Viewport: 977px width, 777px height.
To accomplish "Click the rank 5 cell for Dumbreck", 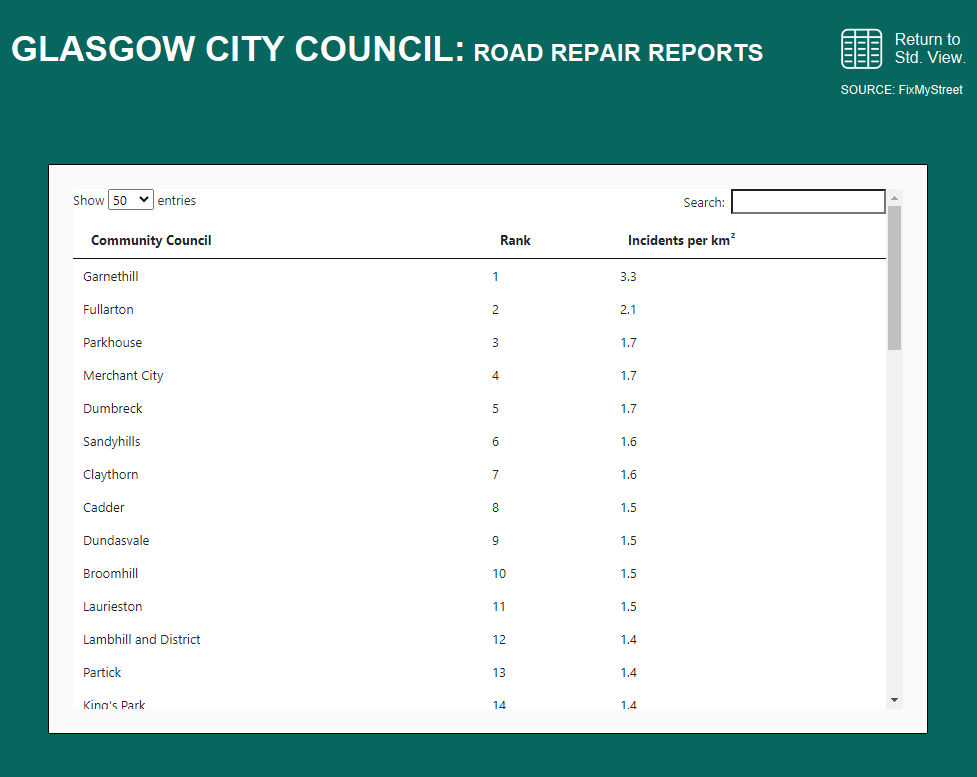I will [x=495, y=409].
